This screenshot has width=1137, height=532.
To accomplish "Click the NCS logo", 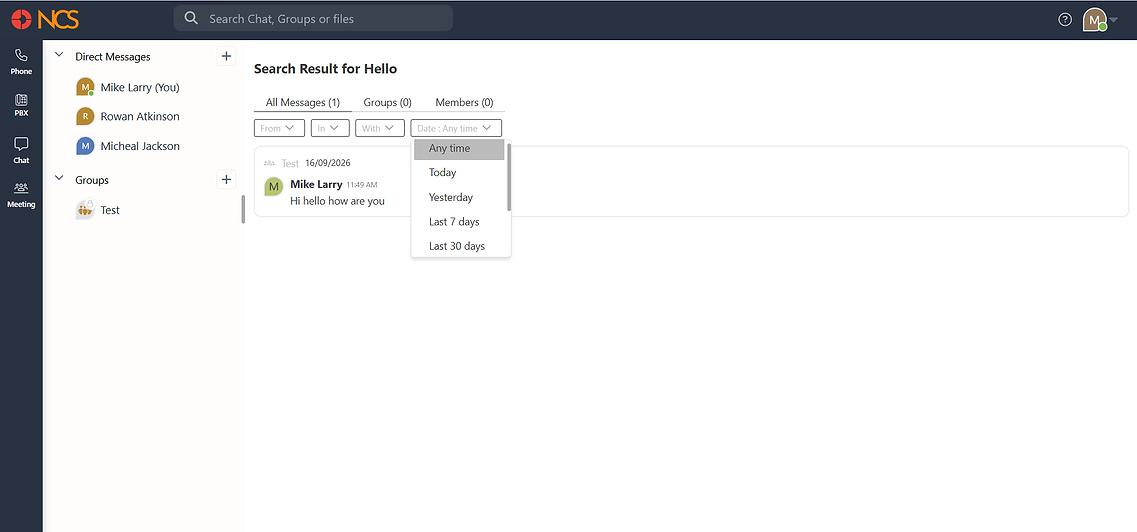I will point(45,20).
